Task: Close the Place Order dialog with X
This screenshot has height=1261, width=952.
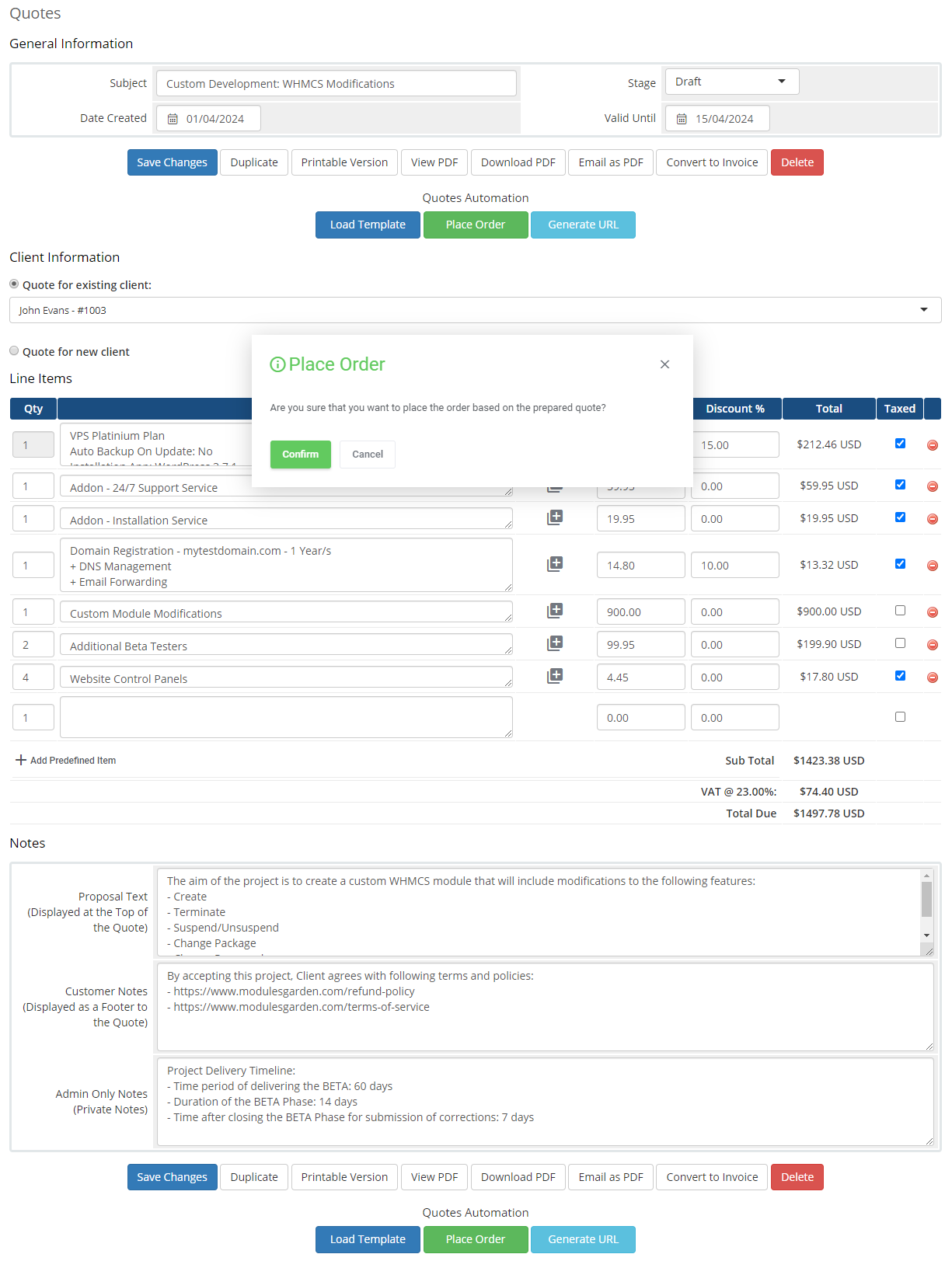Action: [664, 364]
